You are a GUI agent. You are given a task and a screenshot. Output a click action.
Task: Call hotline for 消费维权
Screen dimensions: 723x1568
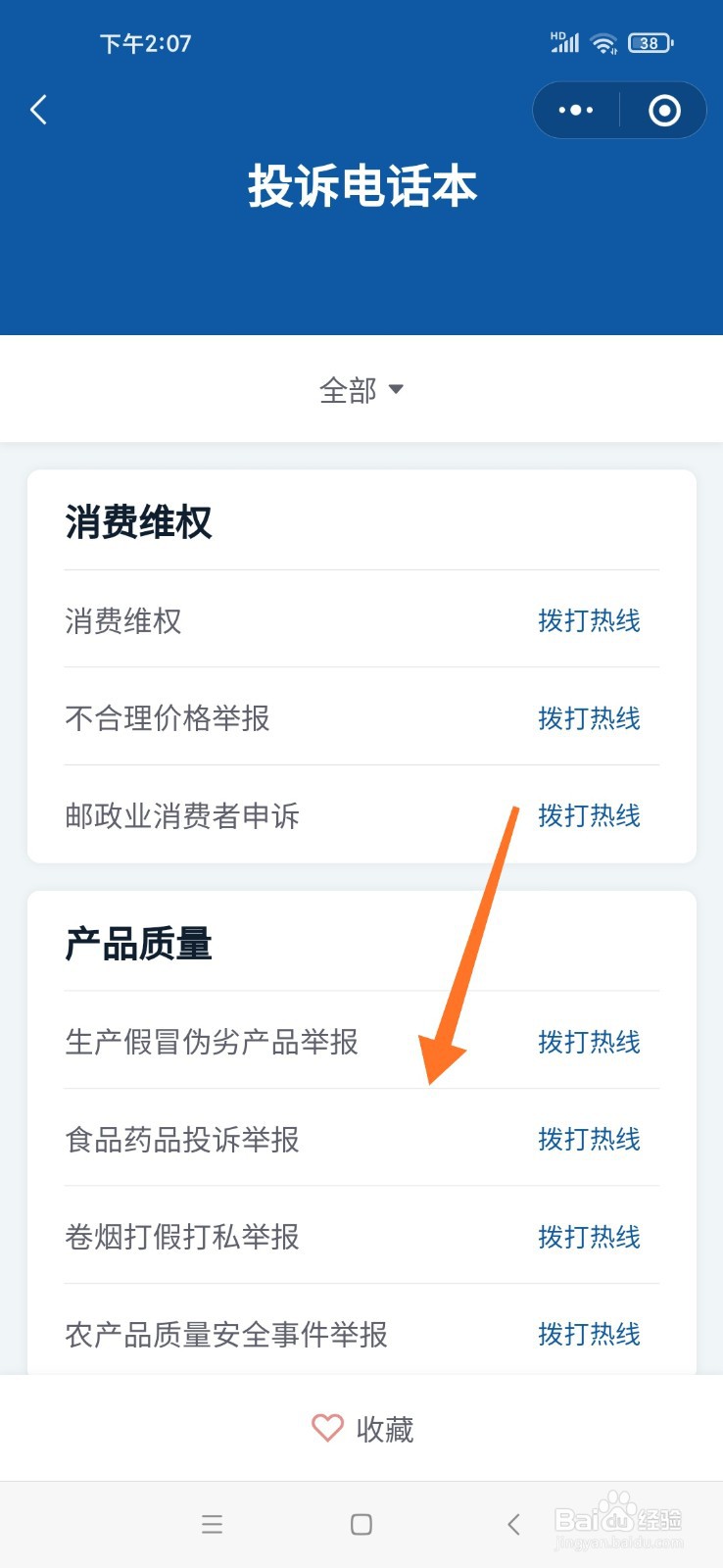pos(589,620)
